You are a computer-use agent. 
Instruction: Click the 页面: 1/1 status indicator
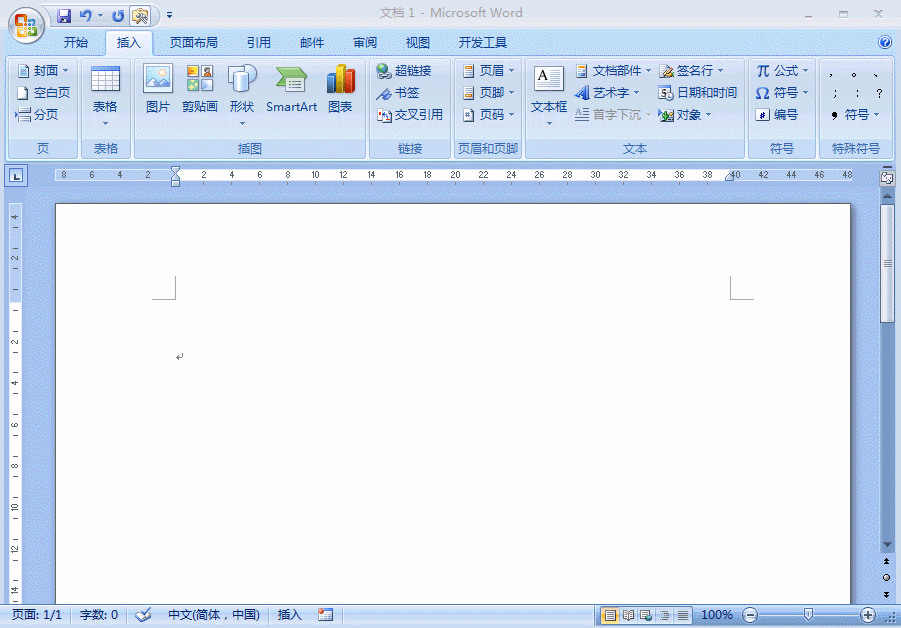click(x=37, y=615)
